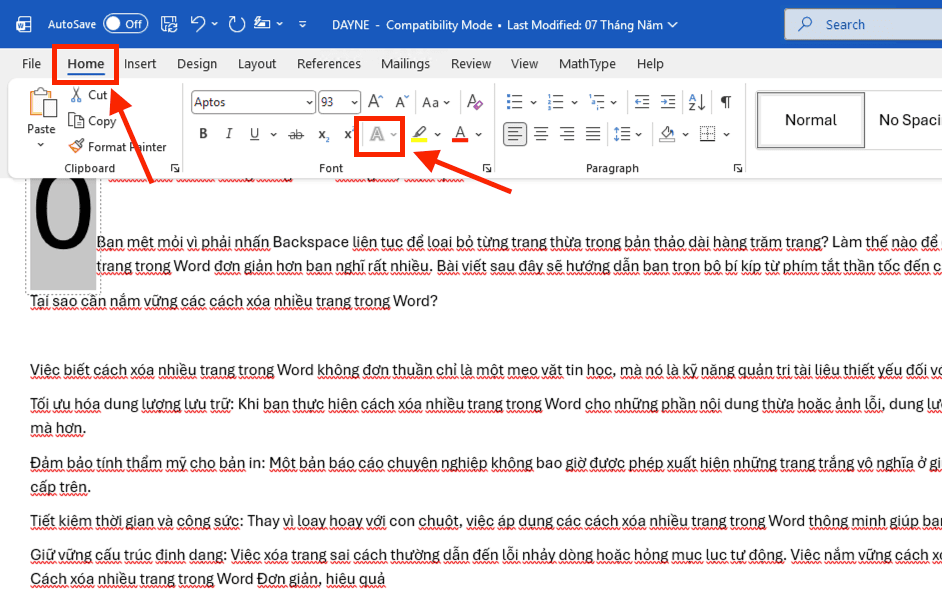
Task: Open the Help tab
Action: pyautogui.click(x=650, y=64)
